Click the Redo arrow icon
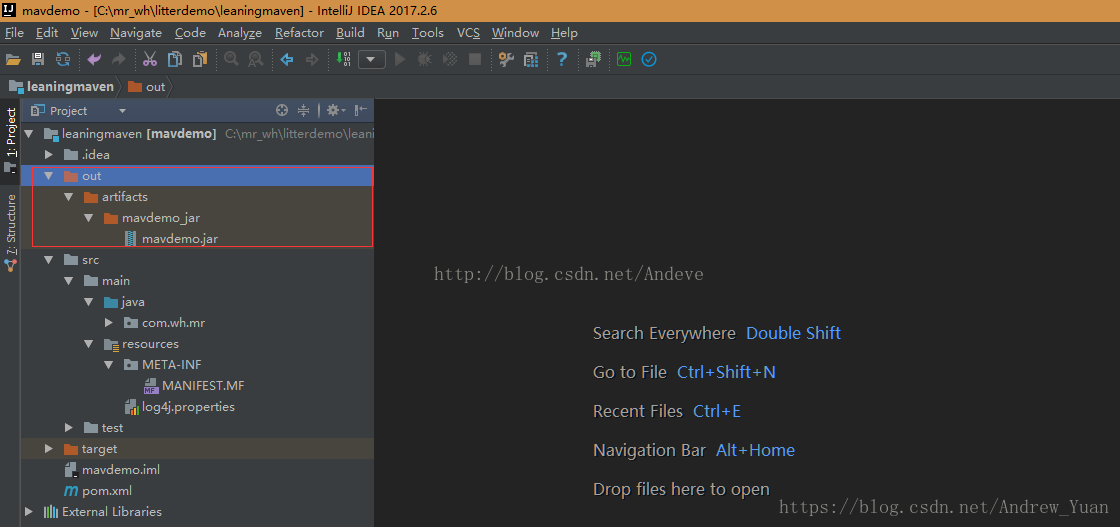 (119, 59)
